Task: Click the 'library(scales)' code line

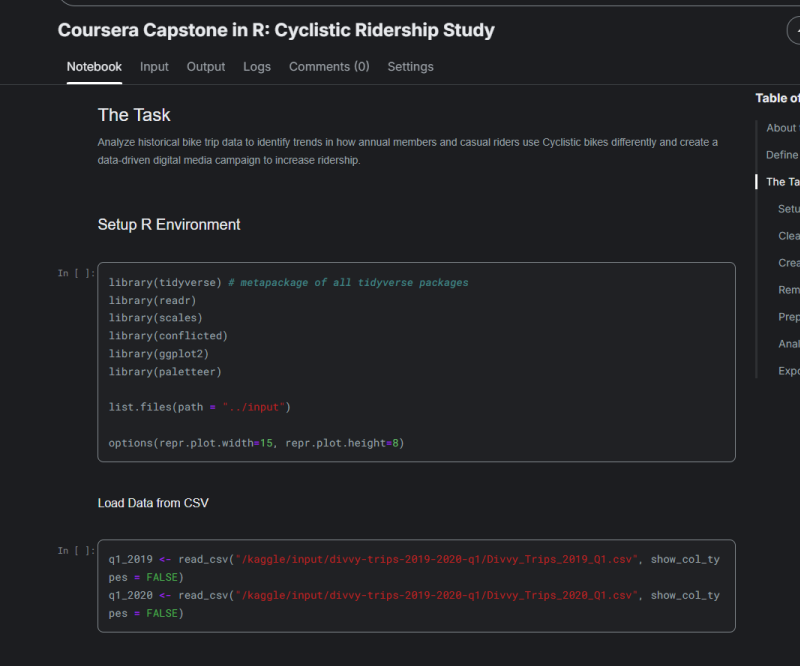Action: pos(155,317)
